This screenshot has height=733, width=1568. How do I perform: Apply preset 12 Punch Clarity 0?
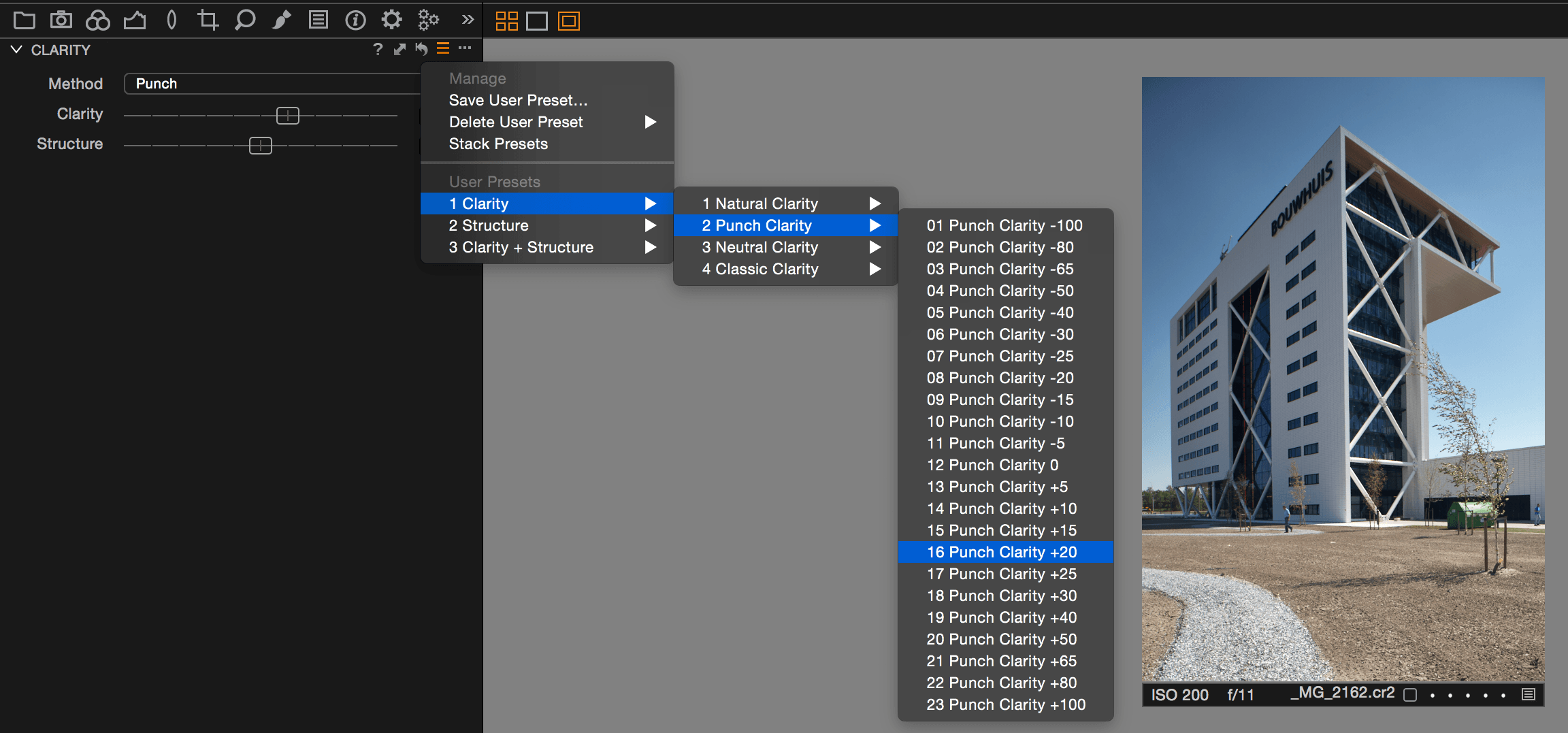click(1006, 465)
